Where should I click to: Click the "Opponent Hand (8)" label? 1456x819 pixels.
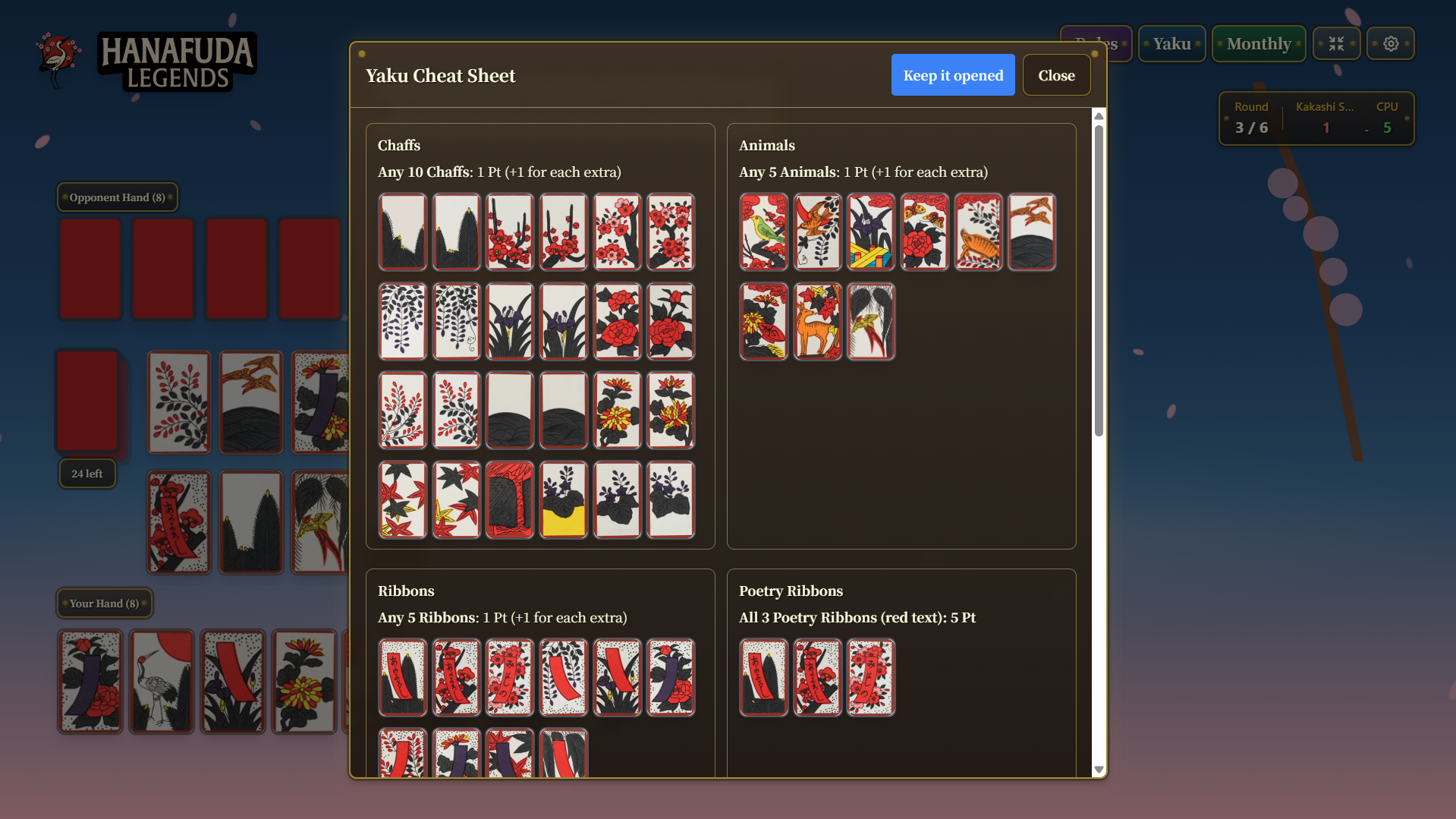[x=118, y=197]
